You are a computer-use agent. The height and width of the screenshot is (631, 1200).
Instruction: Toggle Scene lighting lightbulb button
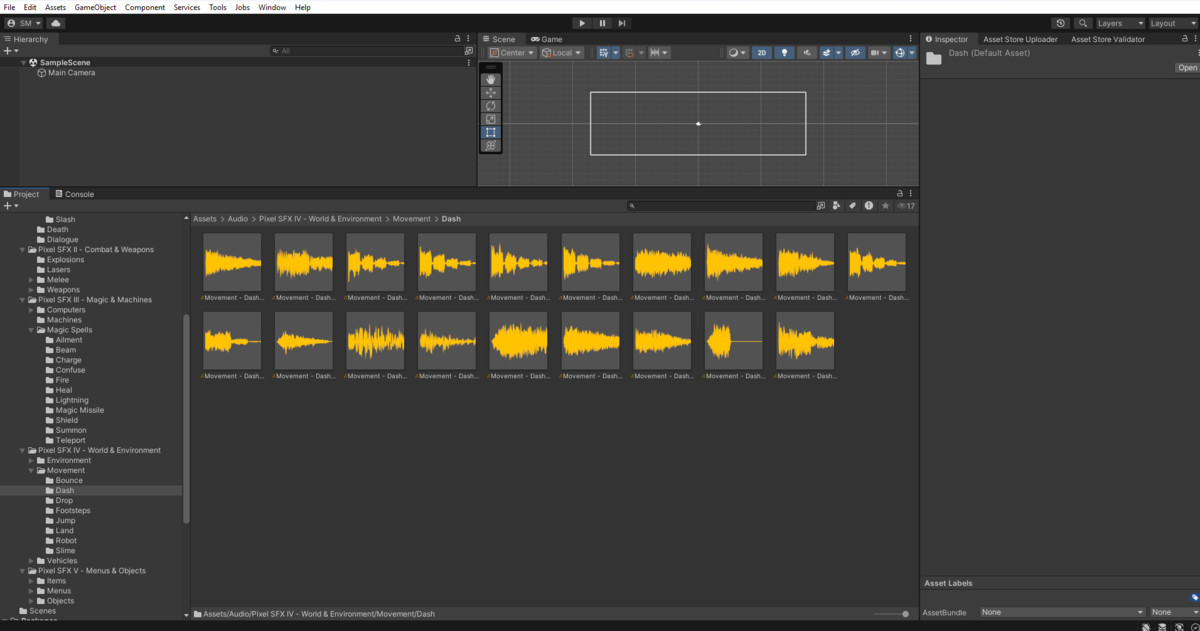pos(785,53)
